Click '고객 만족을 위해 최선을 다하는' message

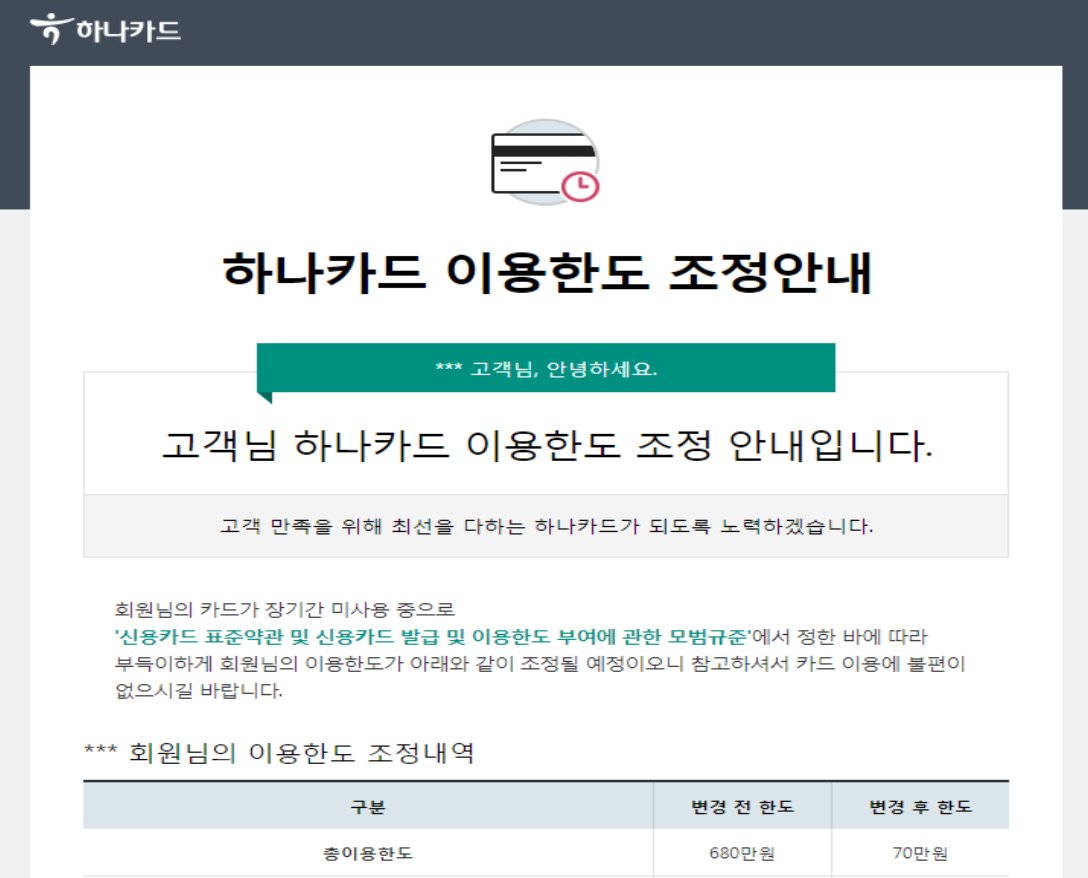(x=546, y=526)
